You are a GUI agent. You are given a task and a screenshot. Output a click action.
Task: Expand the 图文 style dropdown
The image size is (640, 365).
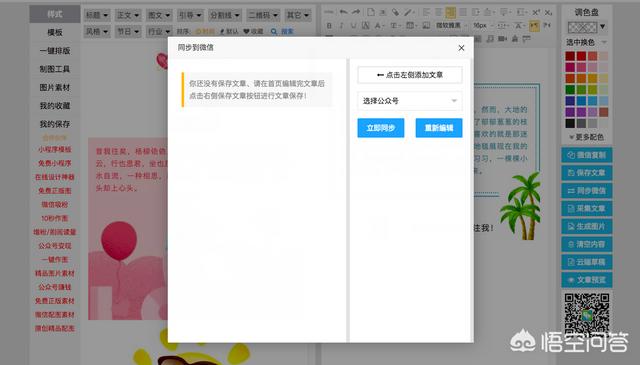[159, 16]
